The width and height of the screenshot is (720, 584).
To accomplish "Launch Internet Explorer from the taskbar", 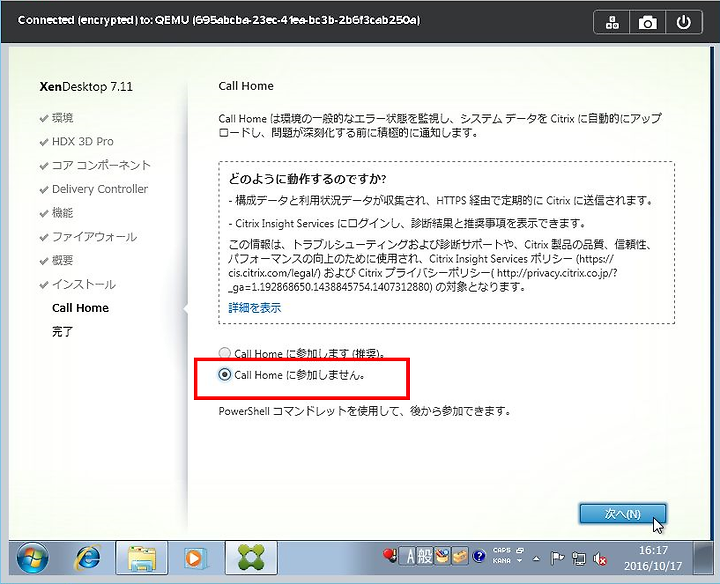I will [x=87, y=558].
